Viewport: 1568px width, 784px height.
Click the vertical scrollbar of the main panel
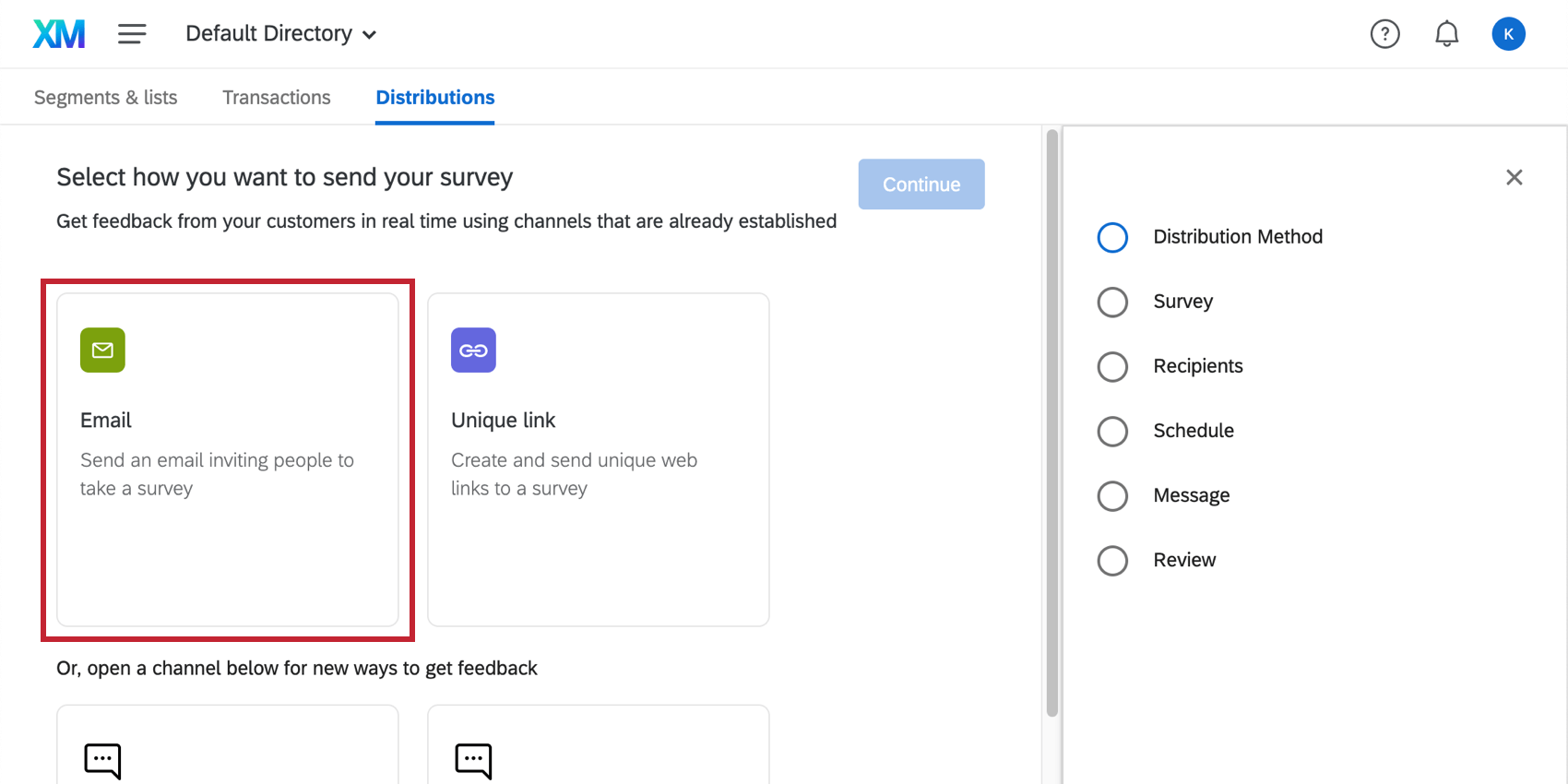pos(1051,424)
